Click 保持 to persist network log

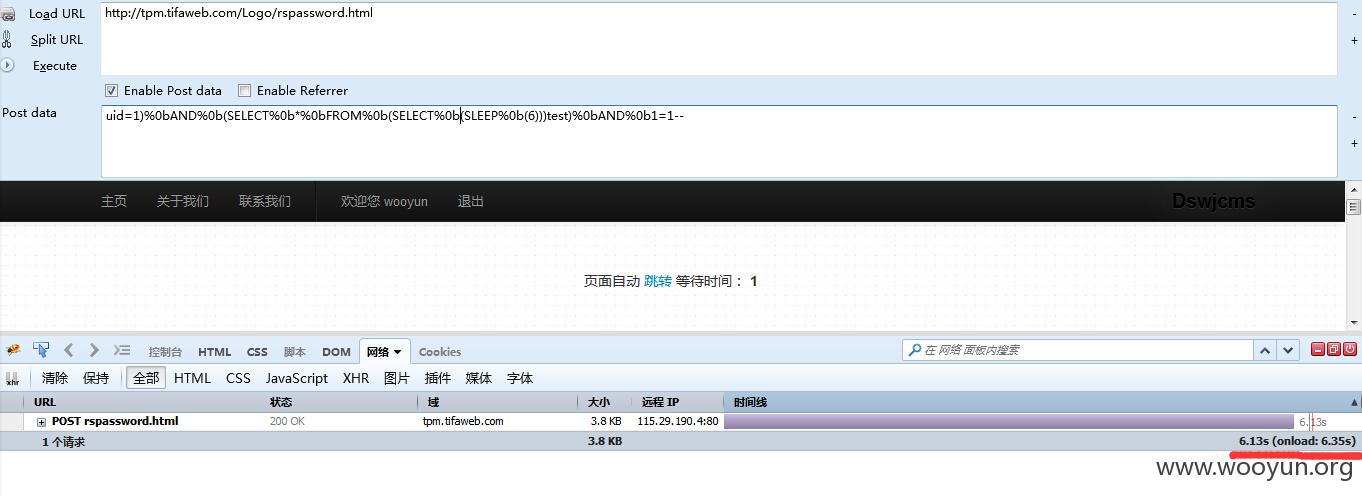tap(96, 378)
